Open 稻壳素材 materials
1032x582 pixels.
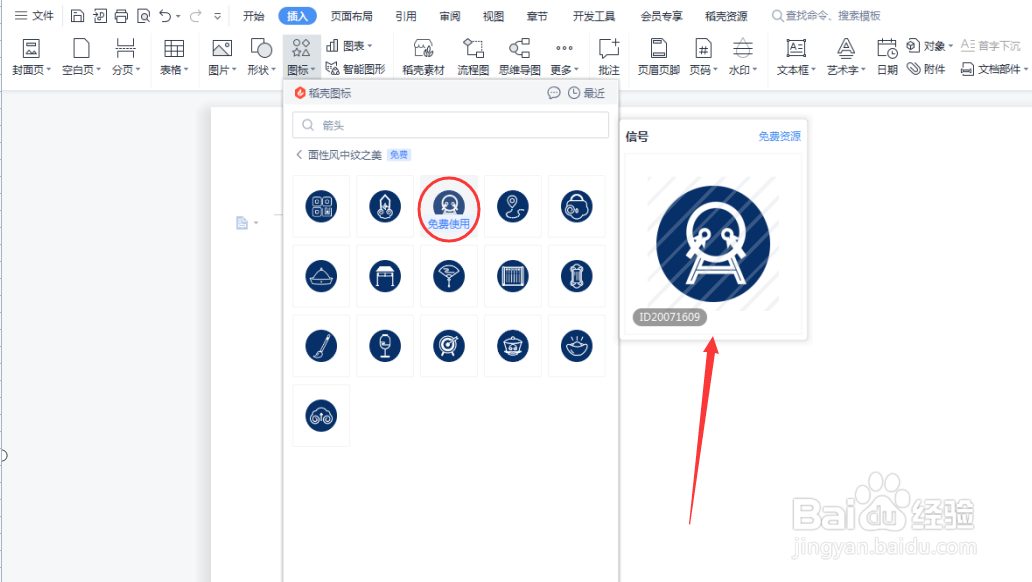(423, 57)
